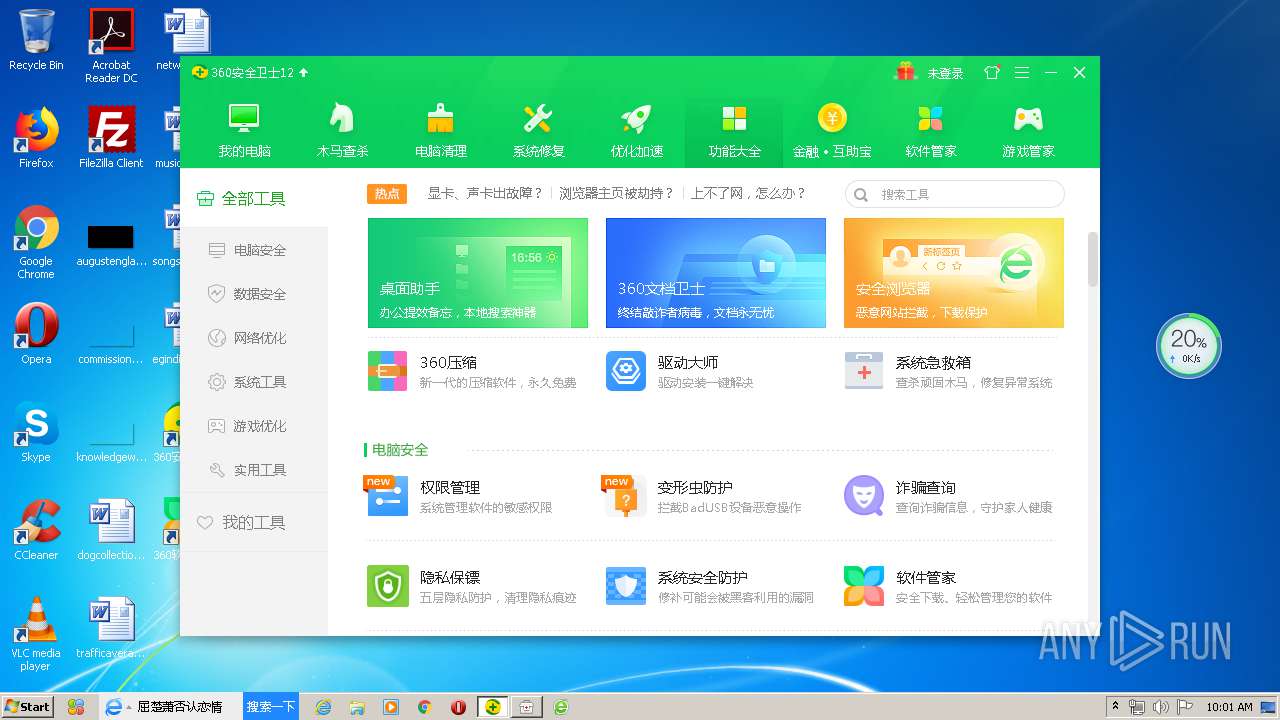Click the 20% floating speed ball

[1189, 346]
